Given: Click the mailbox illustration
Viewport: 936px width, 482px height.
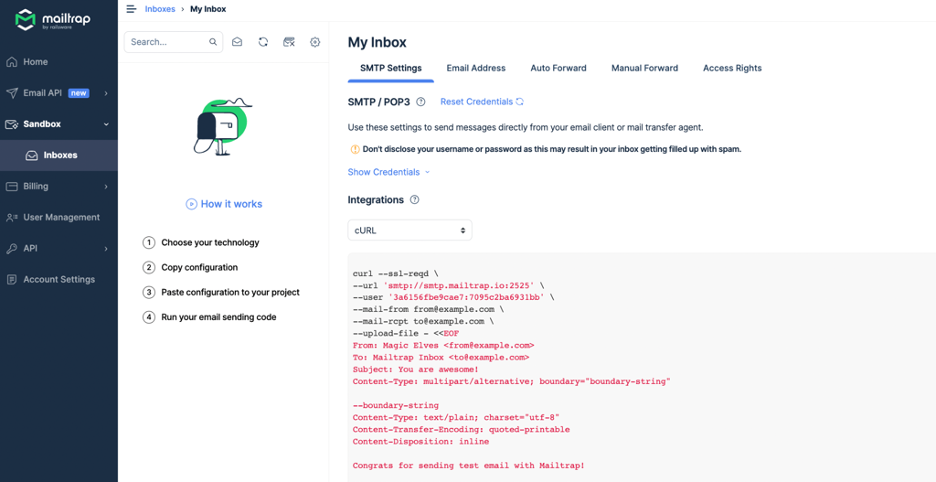Looking at the screenshot, I should pos(223,127).
